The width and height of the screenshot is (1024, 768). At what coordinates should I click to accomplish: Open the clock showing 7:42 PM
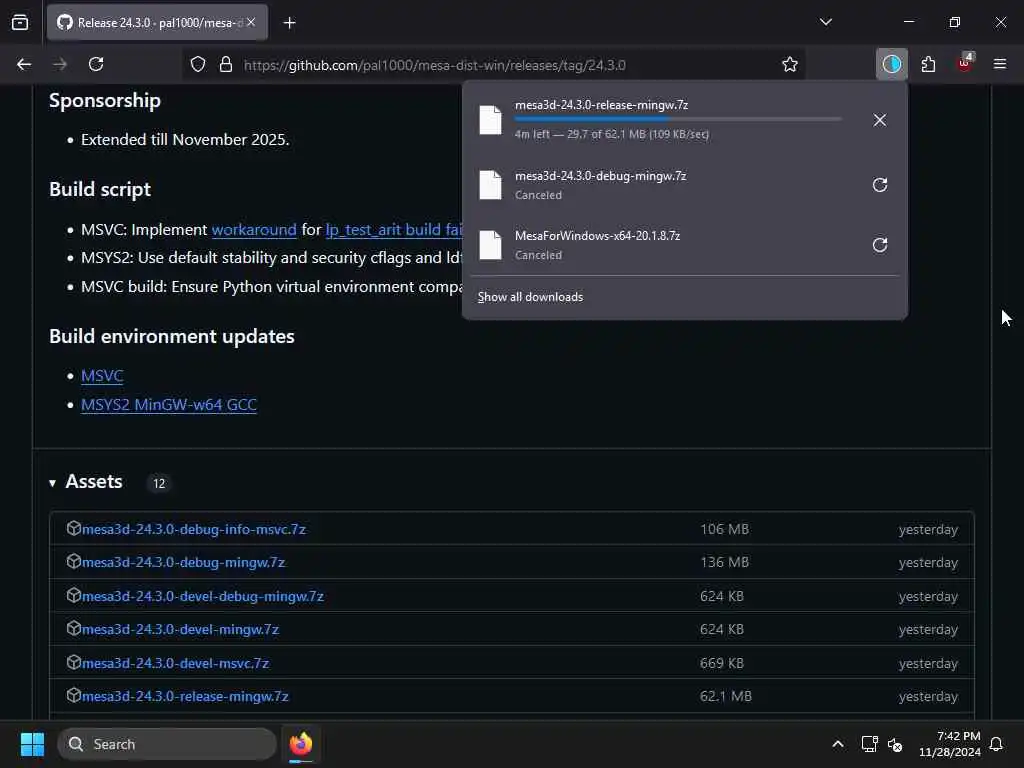click(950, 744)
